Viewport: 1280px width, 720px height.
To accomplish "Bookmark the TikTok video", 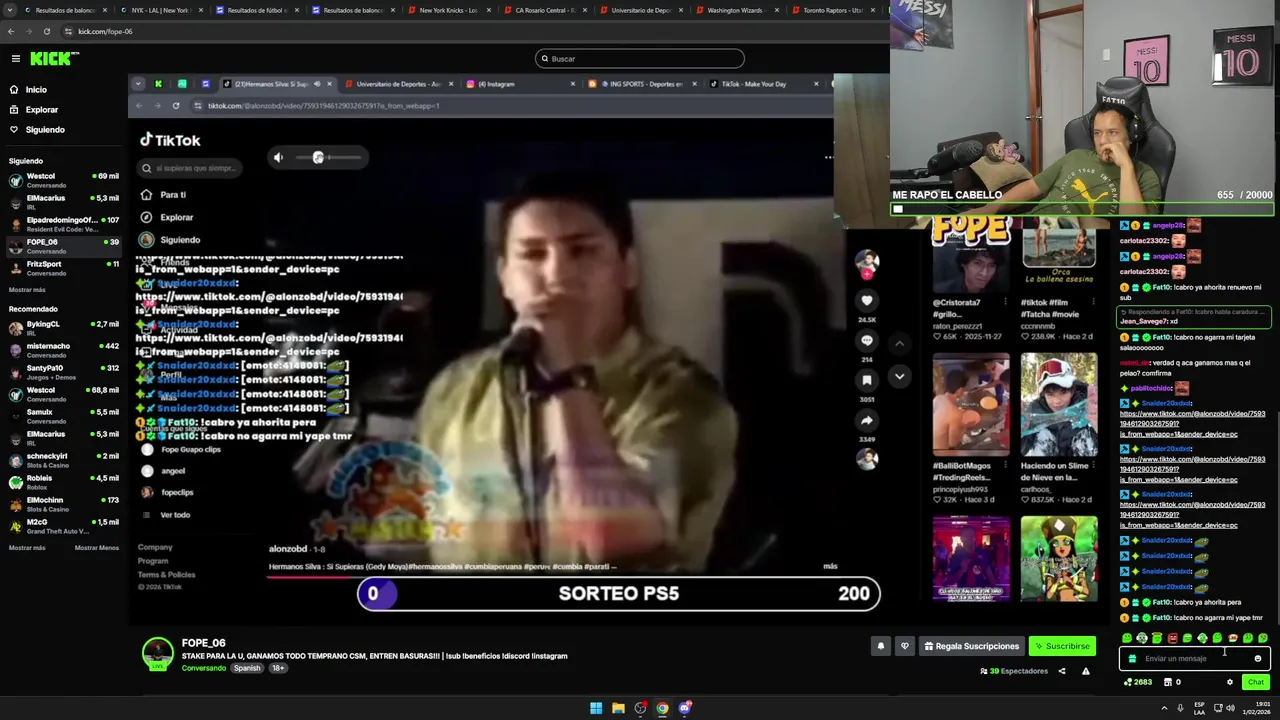I will [x=867, y=380].
